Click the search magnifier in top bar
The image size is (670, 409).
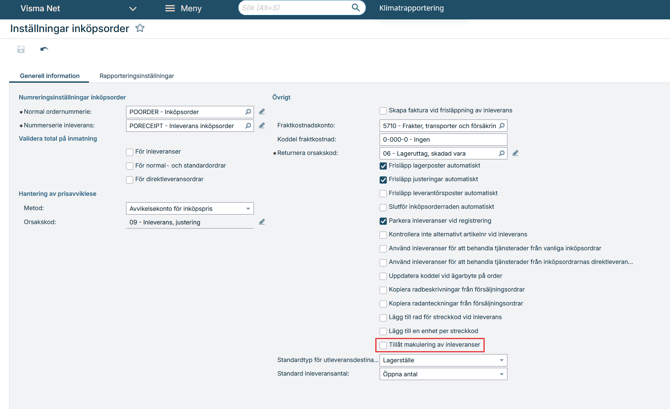coord(356,8)
